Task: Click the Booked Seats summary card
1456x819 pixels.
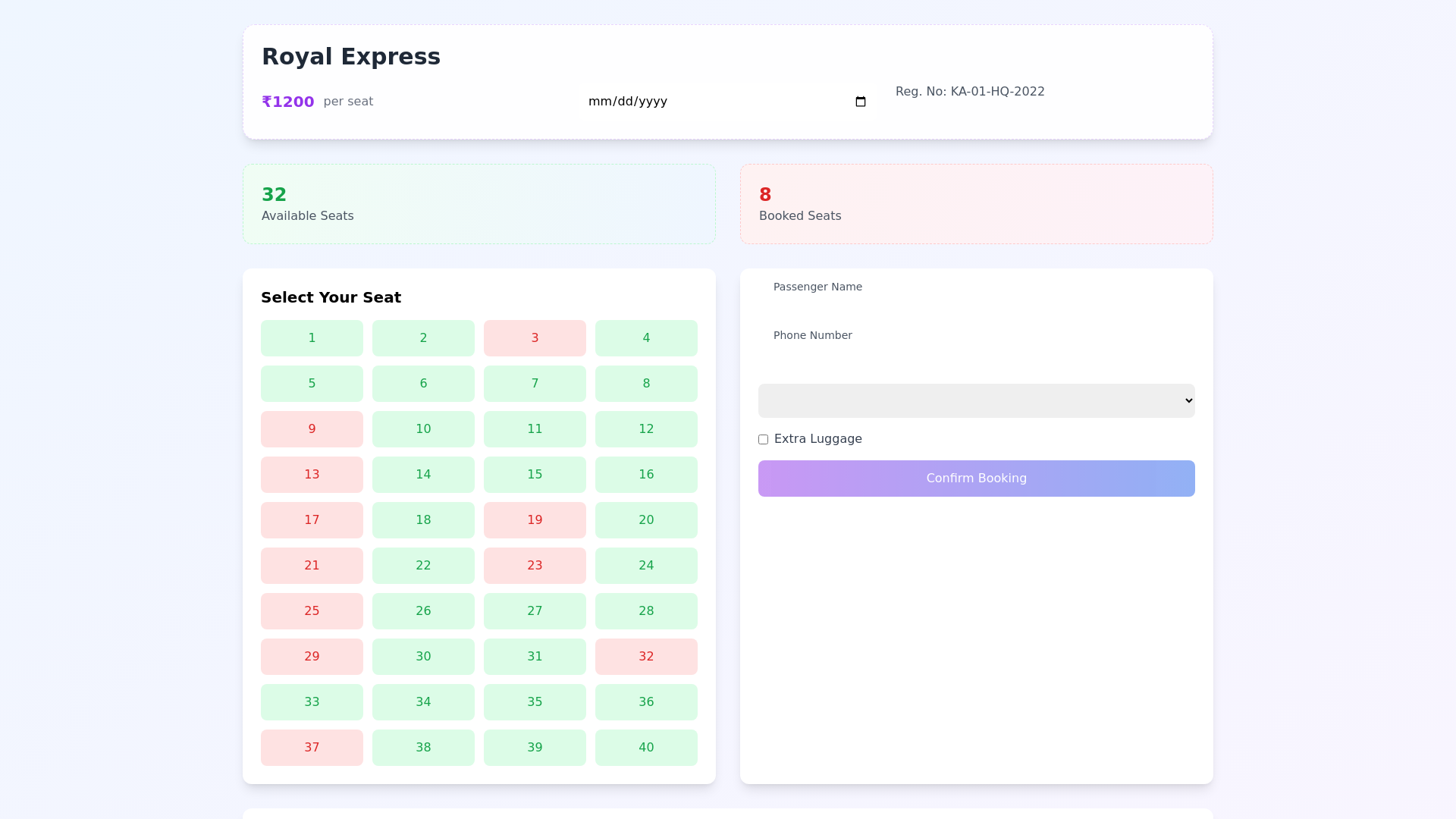Action: point(976,203)
